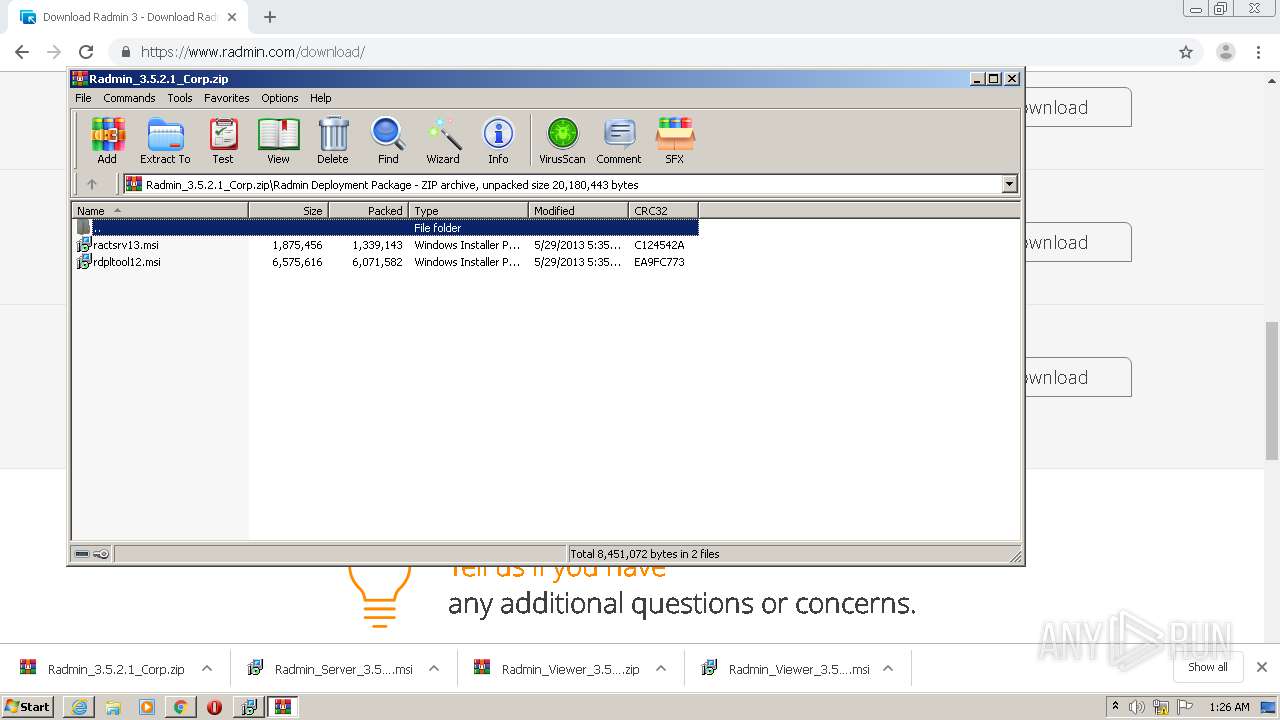
Task: Open Internet Explorer from taskbar
Action: 79,707
